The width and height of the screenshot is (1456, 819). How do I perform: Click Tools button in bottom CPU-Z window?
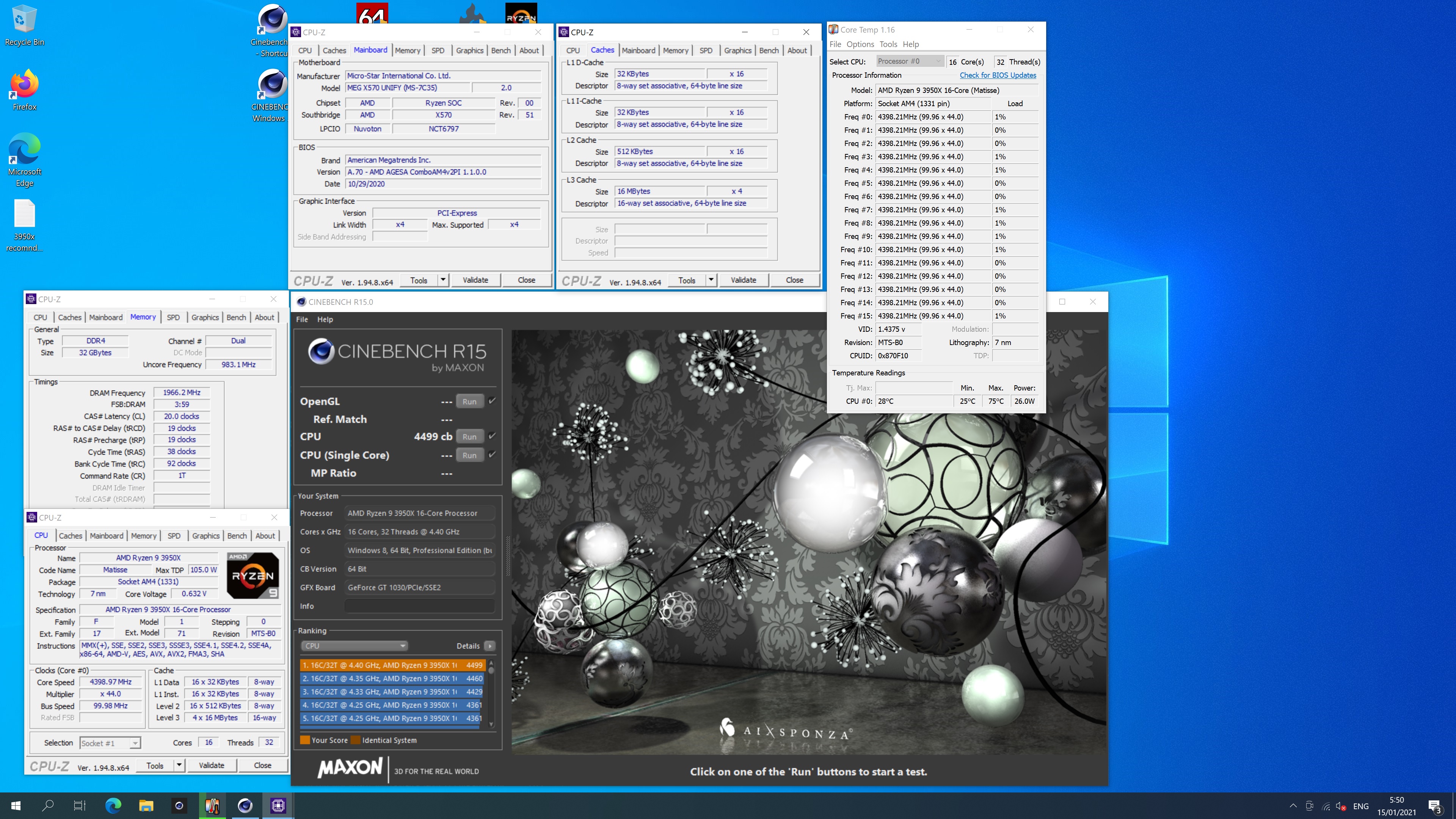(x=155, y=765)
